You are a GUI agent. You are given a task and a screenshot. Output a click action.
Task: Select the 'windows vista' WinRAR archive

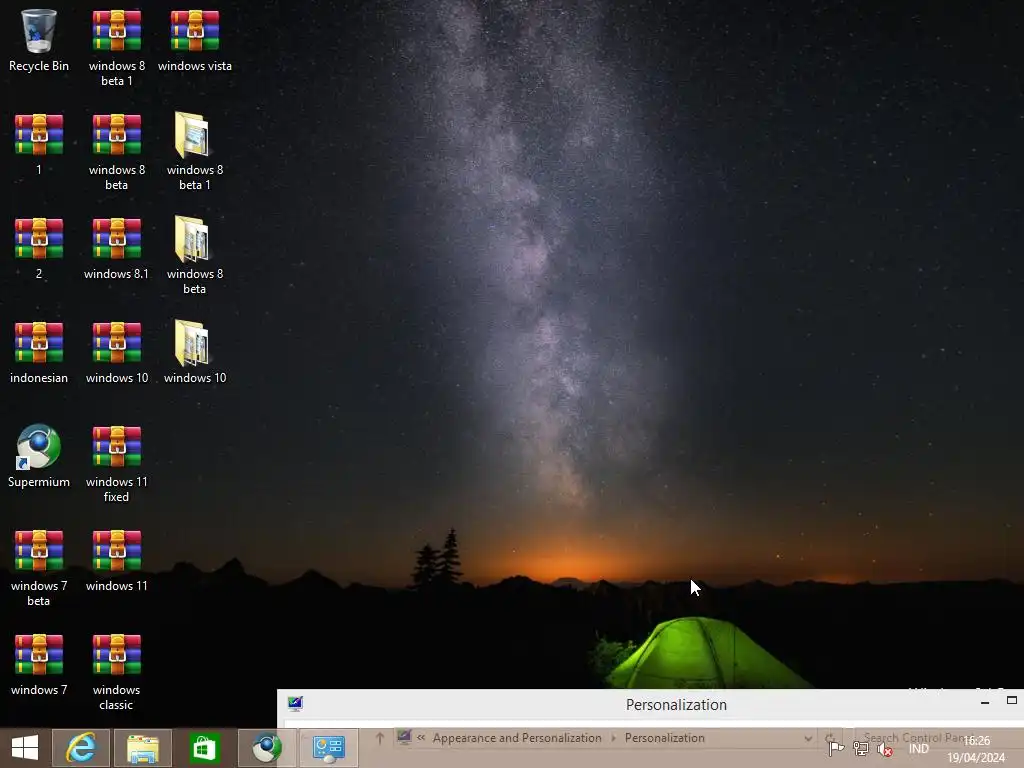pos(195,40)
